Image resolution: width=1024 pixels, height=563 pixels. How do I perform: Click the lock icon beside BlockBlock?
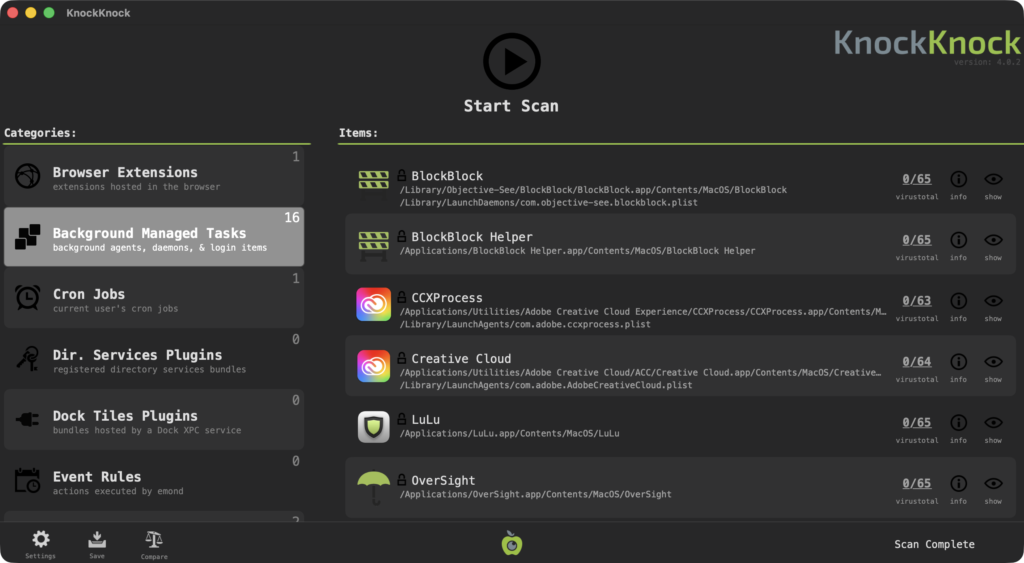(x=402, y=175)
